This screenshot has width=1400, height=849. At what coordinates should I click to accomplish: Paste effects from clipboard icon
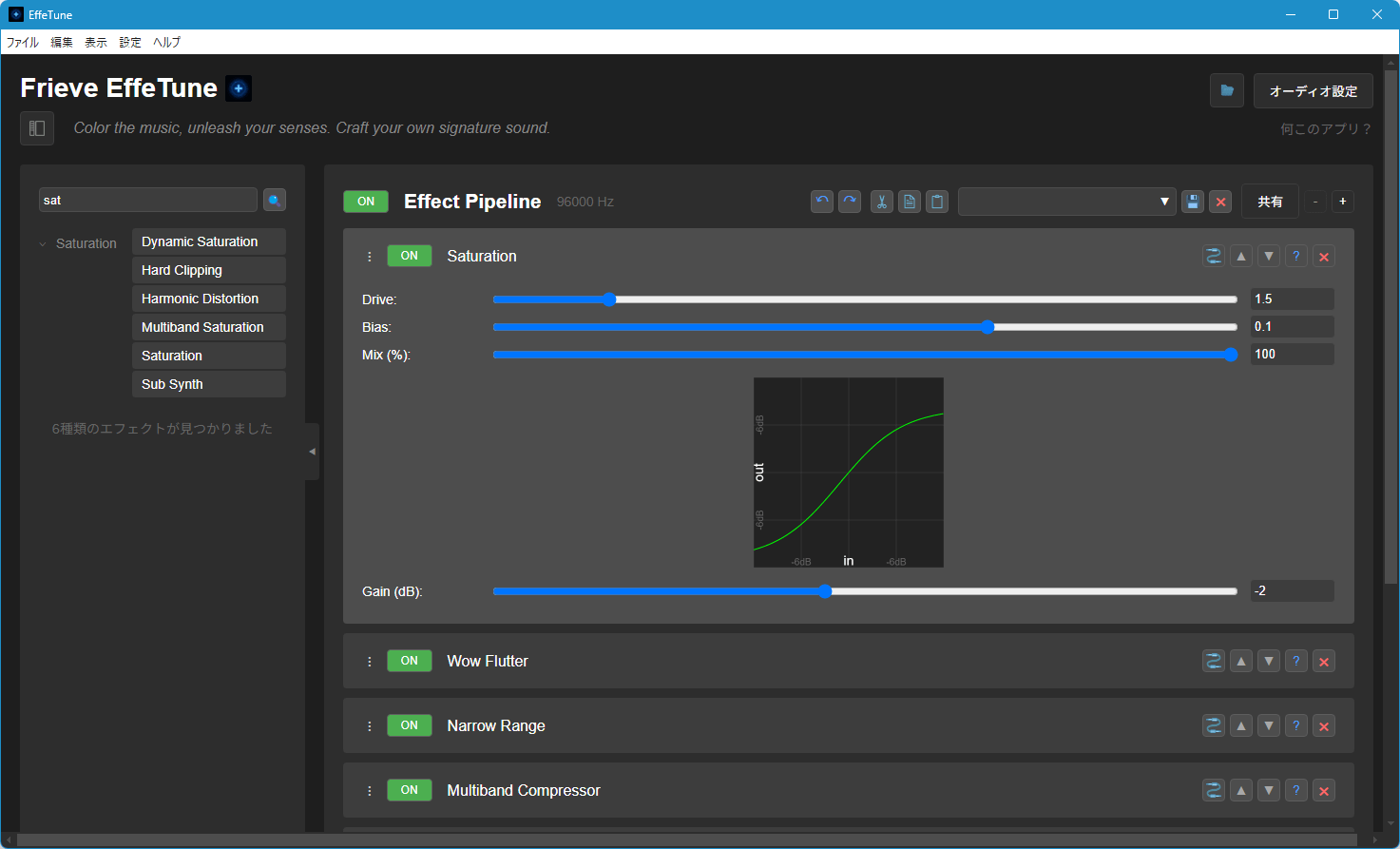(937, 202)
